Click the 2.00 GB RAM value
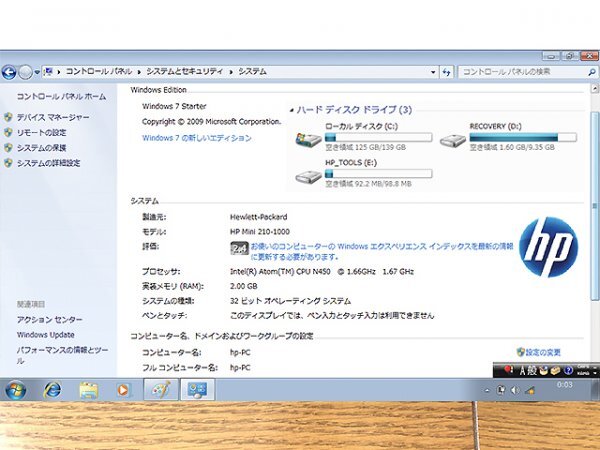The width and height of the screenshot is (600, 450). 244,286
